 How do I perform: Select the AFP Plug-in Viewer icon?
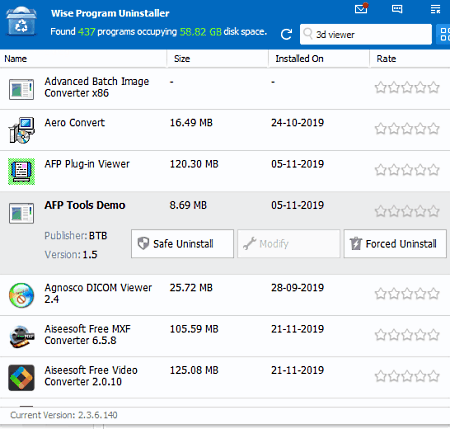tap(21, 171)
